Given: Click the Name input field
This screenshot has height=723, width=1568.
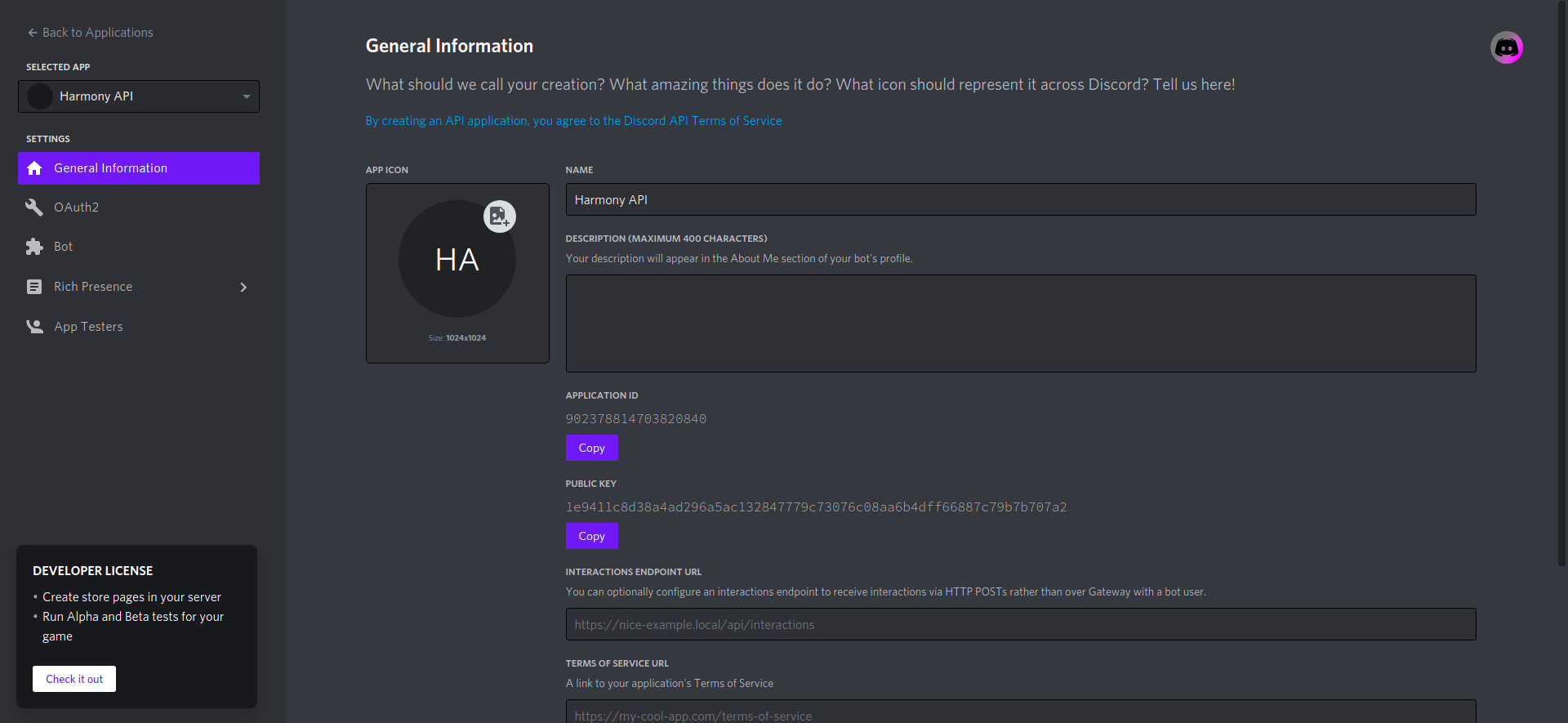Looking at the screenshot, I should point(1021,199).
